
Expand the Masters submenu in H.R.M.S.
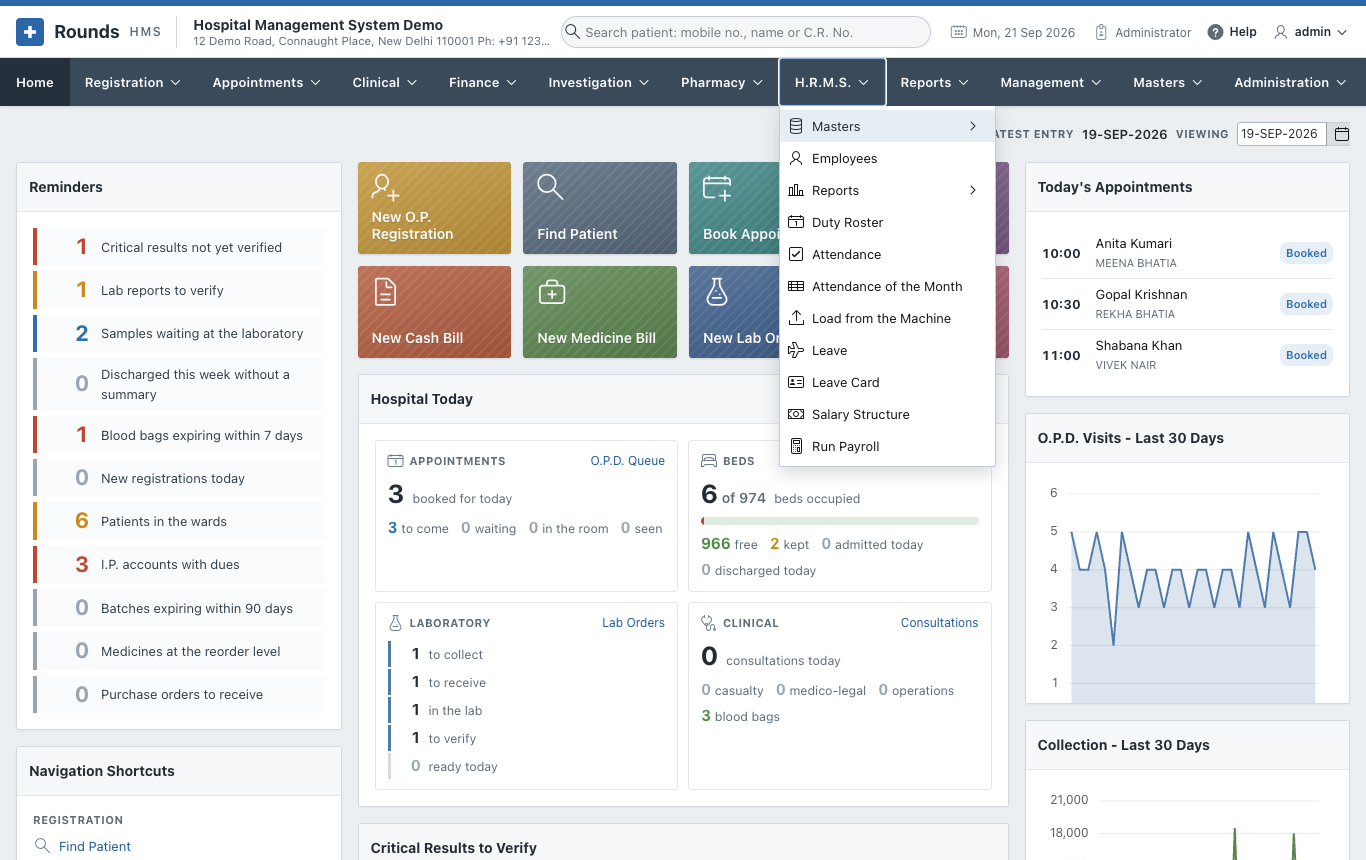(x=887, y=126)
